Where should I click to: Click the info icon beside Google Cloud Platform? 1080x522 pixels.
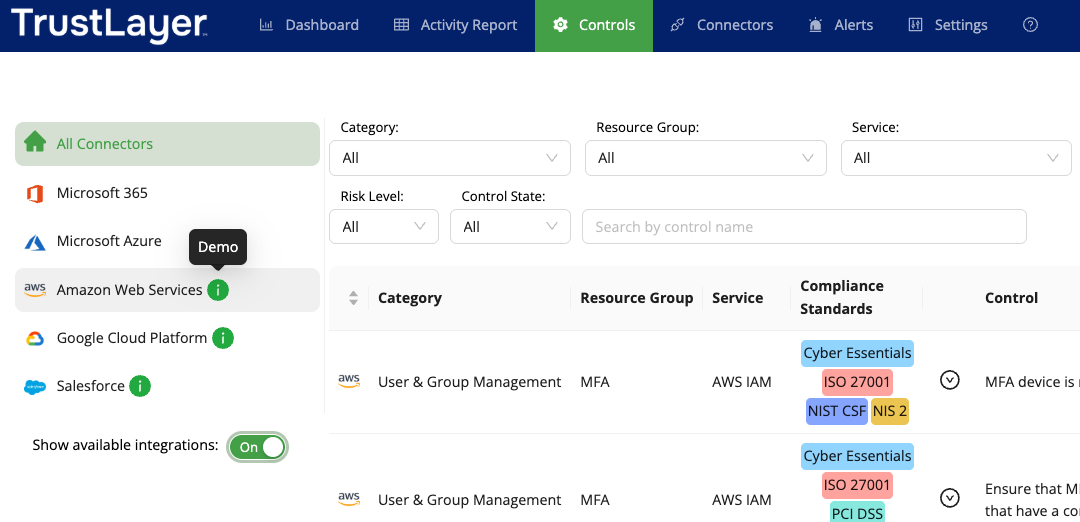click(222, 338)
